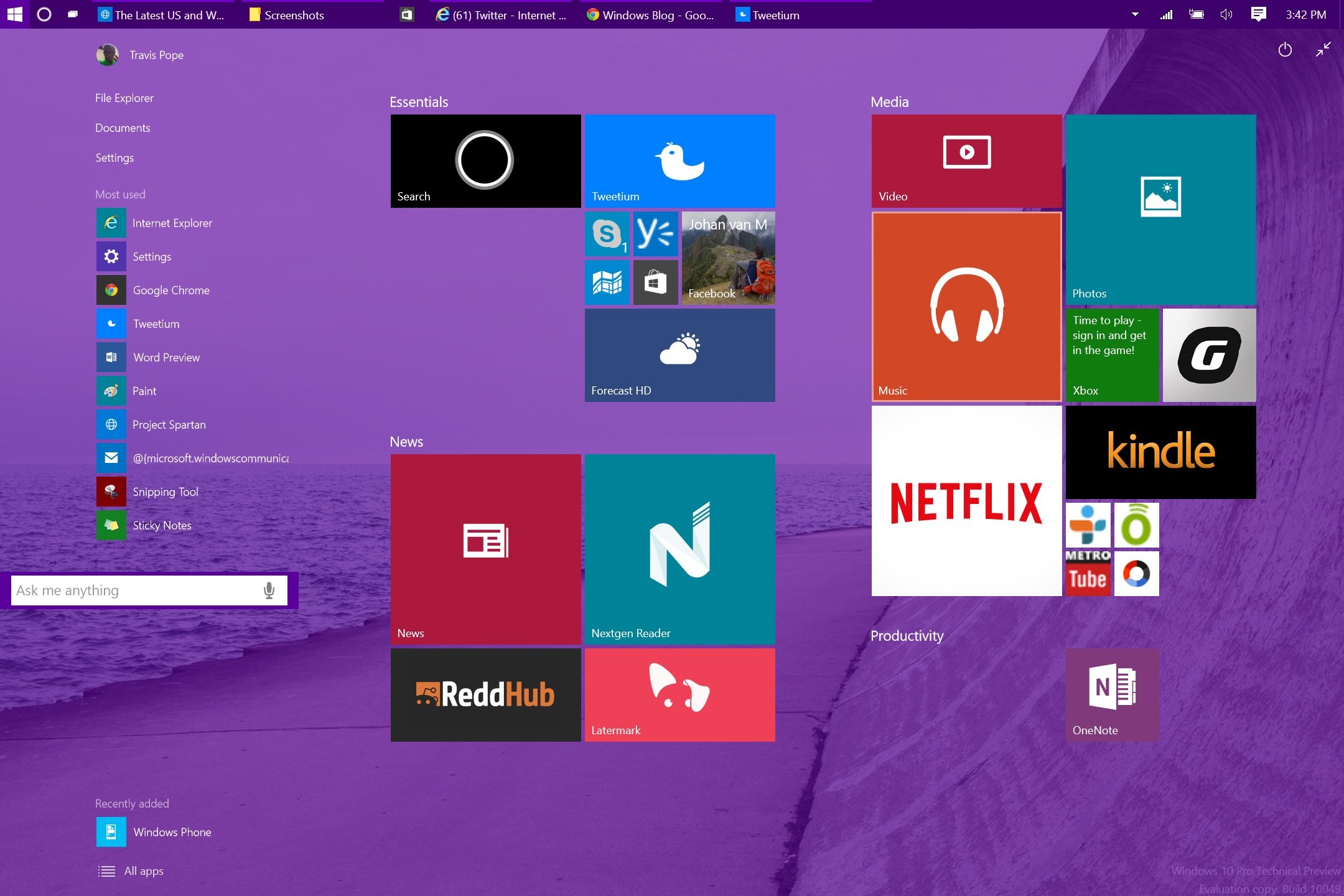Switch to Screenshots taskbar window

pos(314,15)
